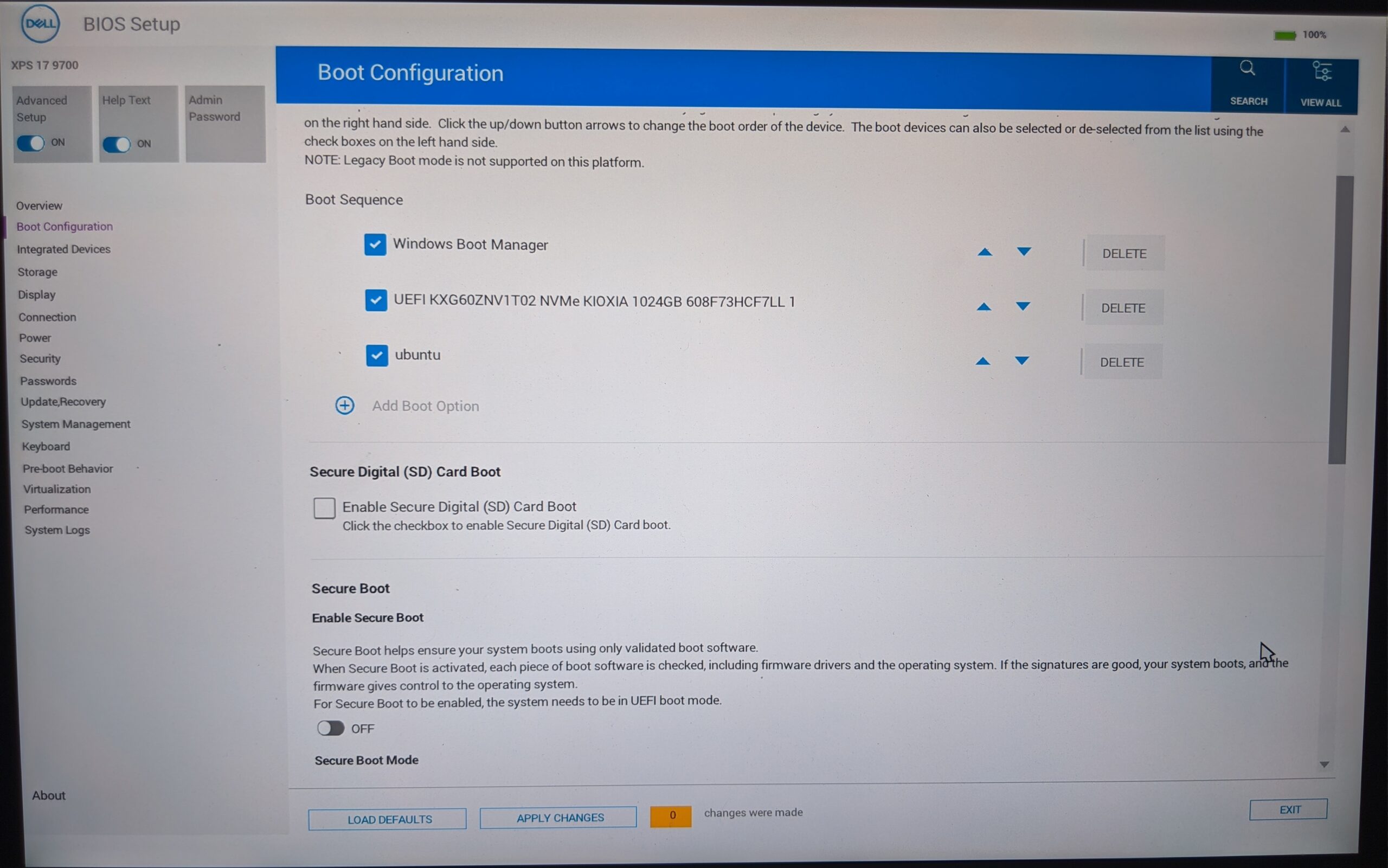The width and height of the screenshot is (1388, 868).
Task: Open the Admin Password tile
Action: pyautogui.click(x=226, y=124)
